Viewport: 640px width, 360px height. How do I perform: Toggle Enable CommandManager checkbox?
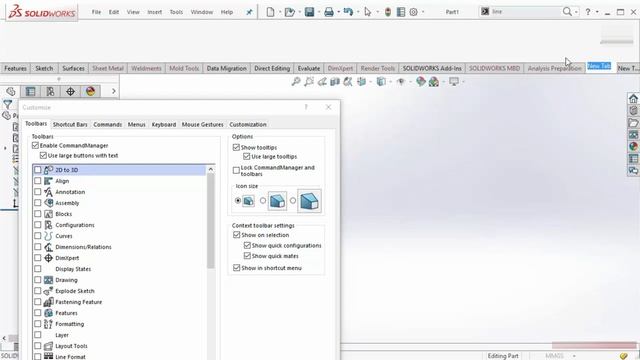(x=35, y=145)
